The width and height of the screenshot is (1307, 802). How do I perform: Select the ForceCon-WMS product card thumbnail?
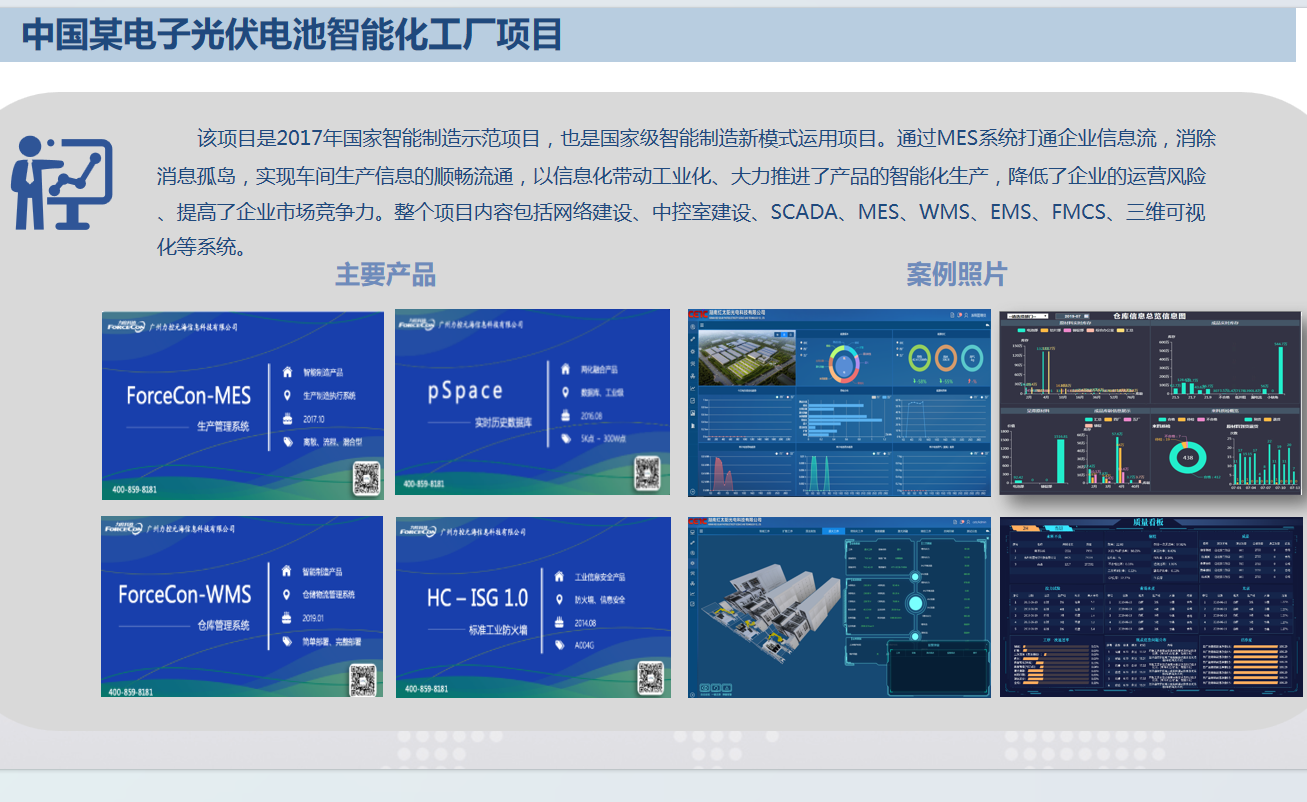[242, 606]
